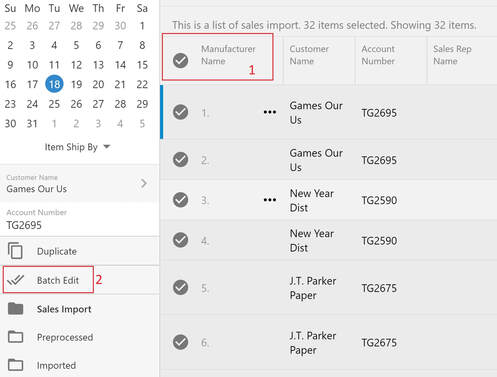Expand the Customer Name chevron arrow
Image resolution: width=497 pixels, height=377 pixels.
(x=144, y=183)
